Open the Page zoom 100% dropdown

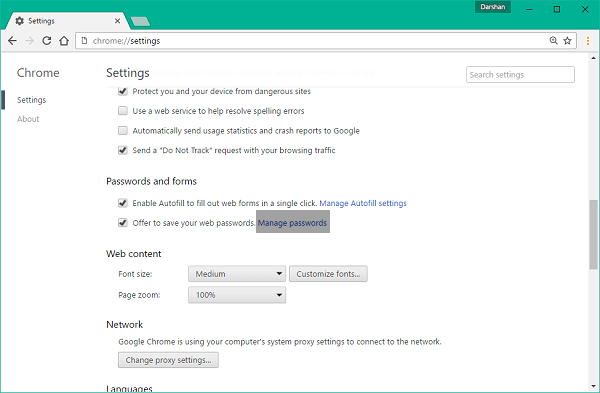(237, 295)
